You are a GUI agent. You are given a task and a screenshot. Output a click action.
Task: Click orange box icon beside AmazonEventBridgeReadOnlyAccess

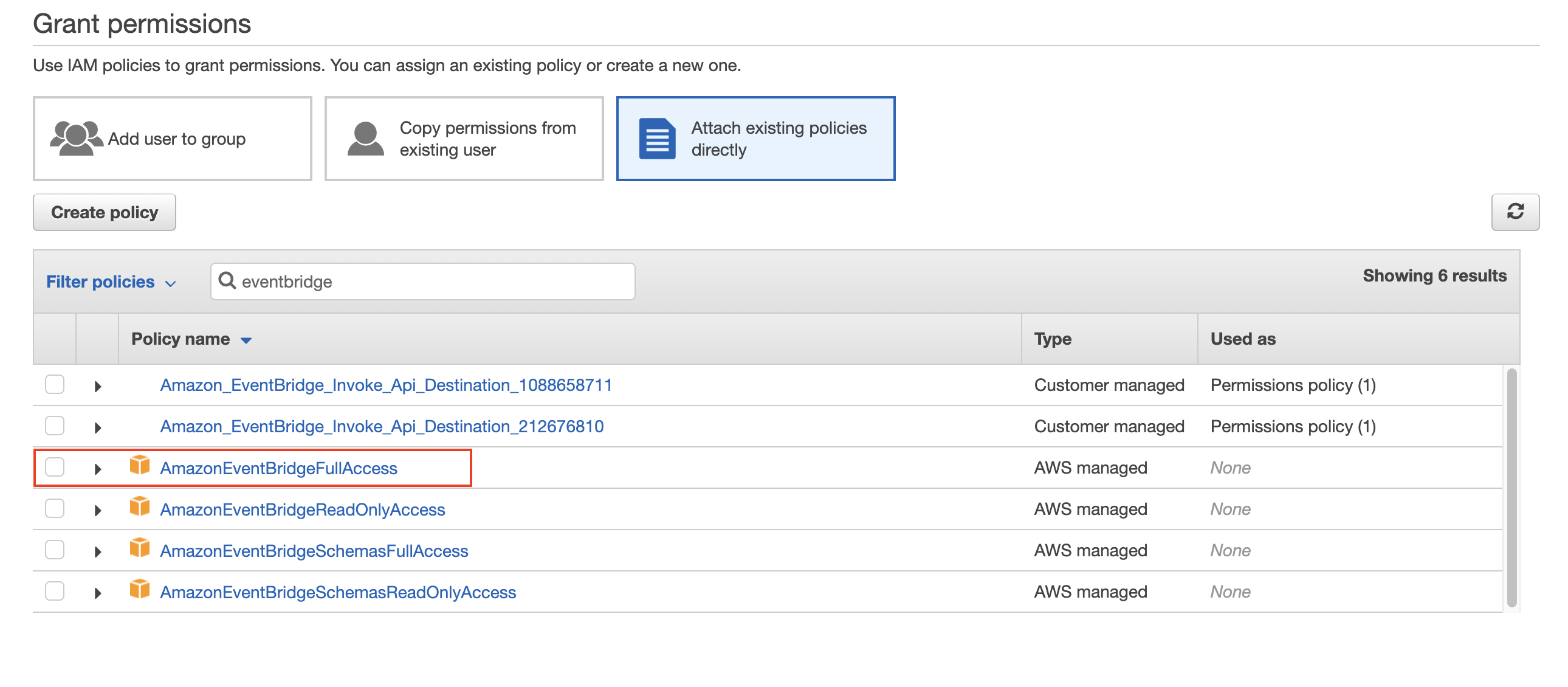139,507
